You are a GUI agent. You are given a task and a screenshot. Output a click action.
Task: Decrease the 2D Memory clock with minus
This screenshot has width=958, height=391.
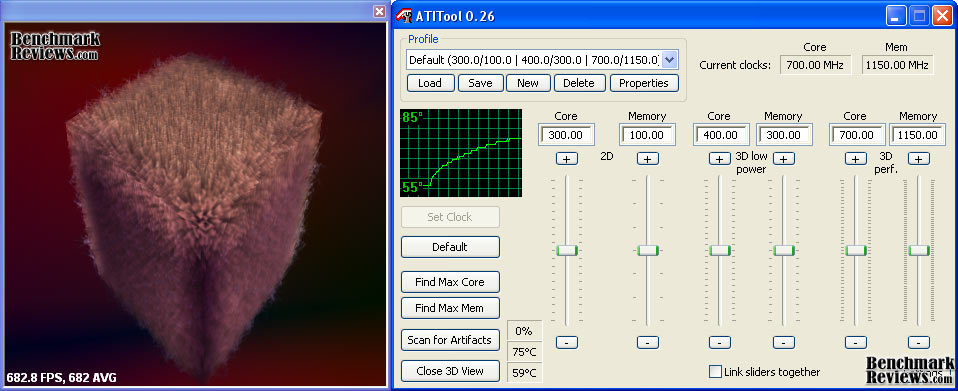648,342
